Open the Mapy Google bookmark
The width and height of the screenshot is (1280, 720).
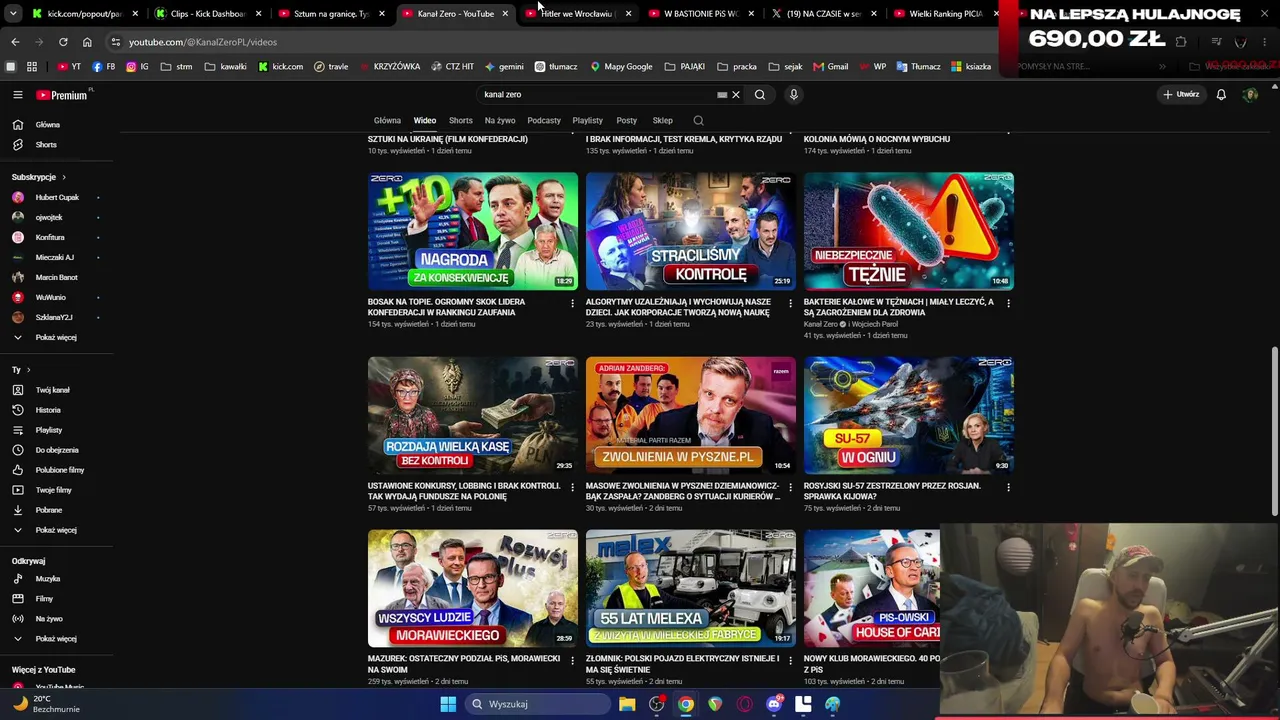point(621,67)
